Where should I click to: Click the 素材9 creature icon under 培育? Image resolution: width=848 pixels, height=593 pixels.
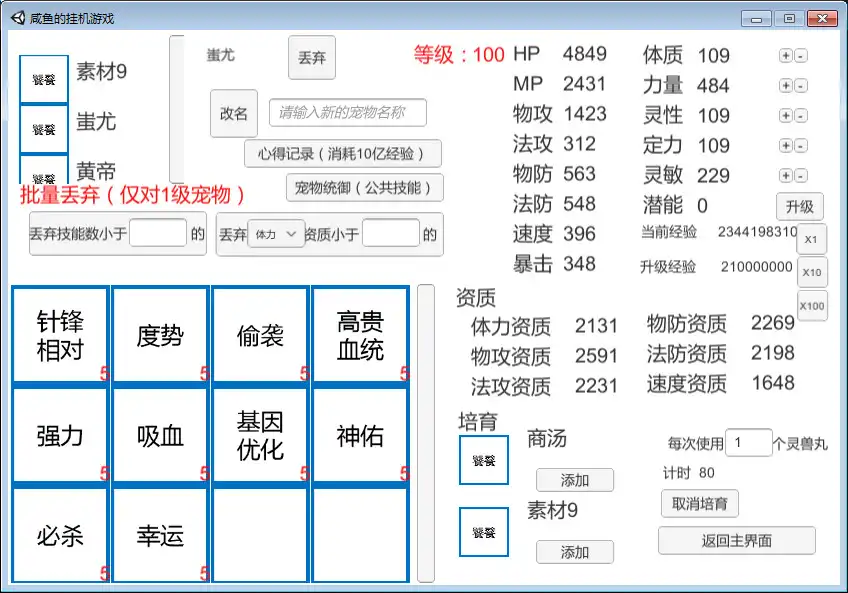[484, 532]
